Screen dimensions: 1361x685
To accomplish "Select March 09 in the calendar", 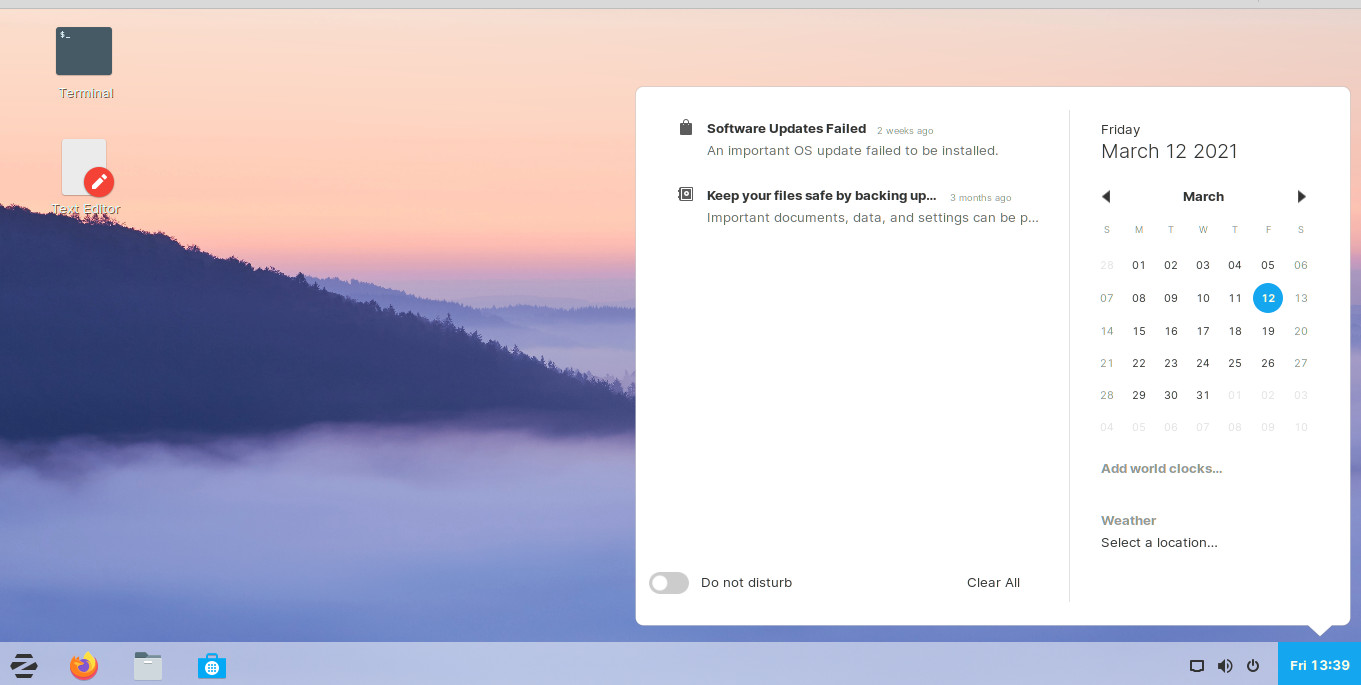I will tap(1171, 298).
